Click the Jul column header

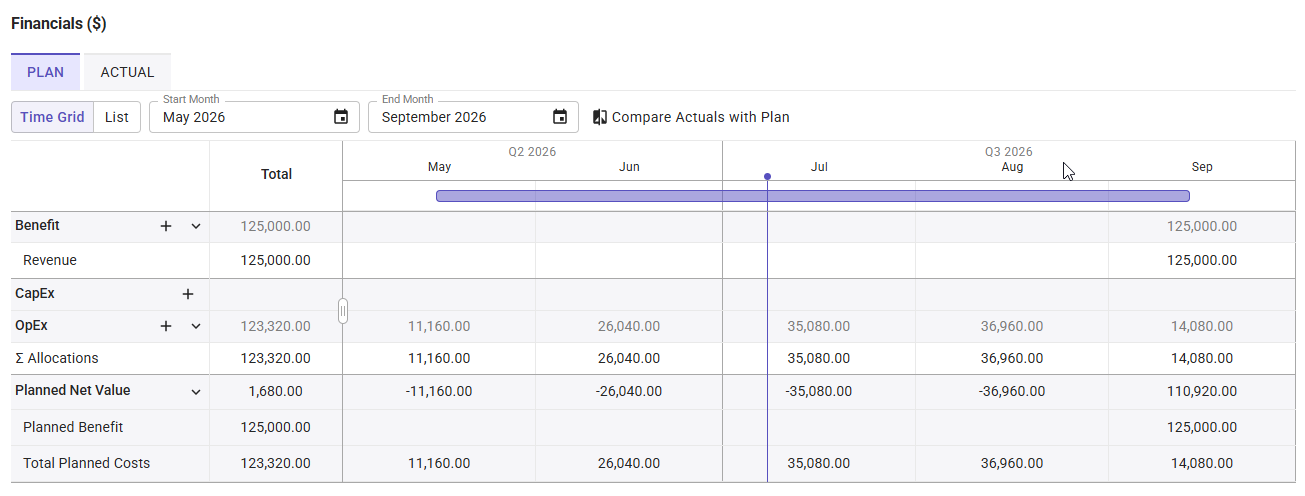click(819, 167)
